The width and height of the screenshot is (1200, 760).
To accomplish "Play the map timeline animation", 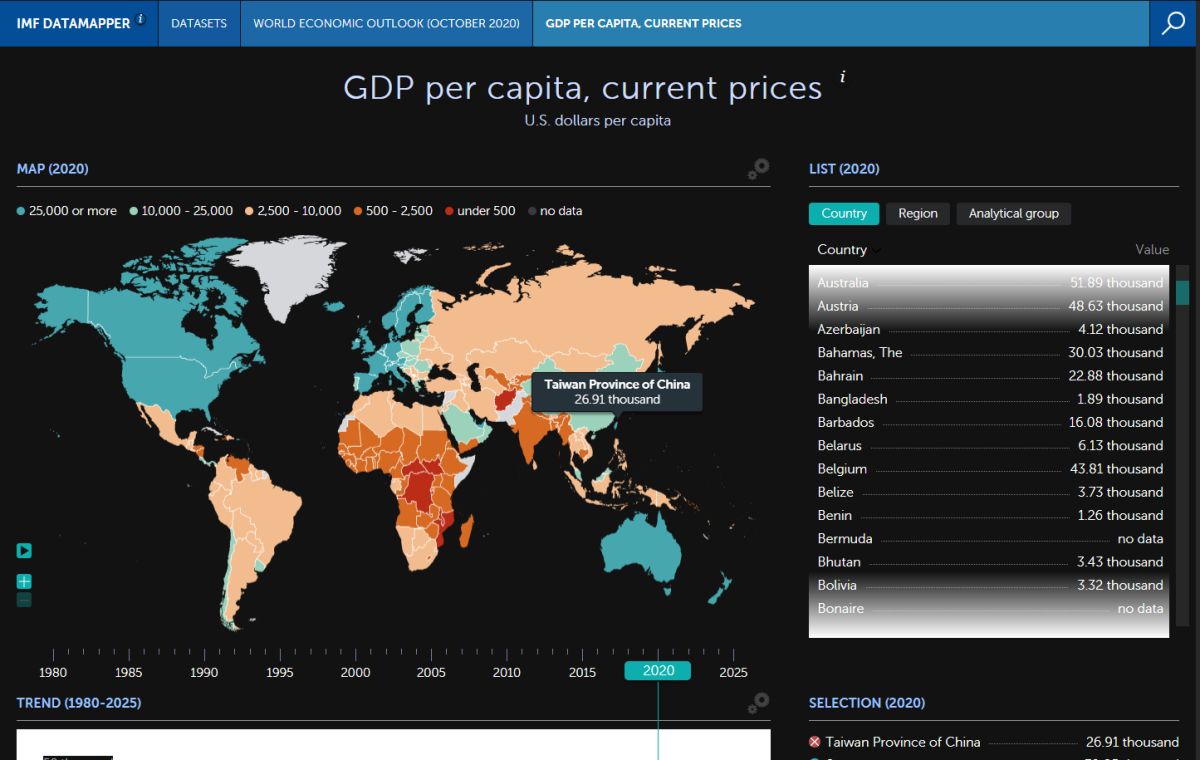I will (x=24, y=550).
